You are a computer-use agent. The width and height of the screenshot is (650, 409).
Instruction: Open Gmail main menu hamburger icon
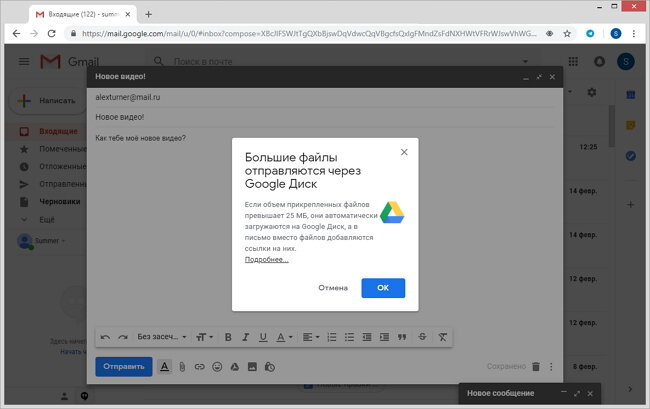pos(24,62)
